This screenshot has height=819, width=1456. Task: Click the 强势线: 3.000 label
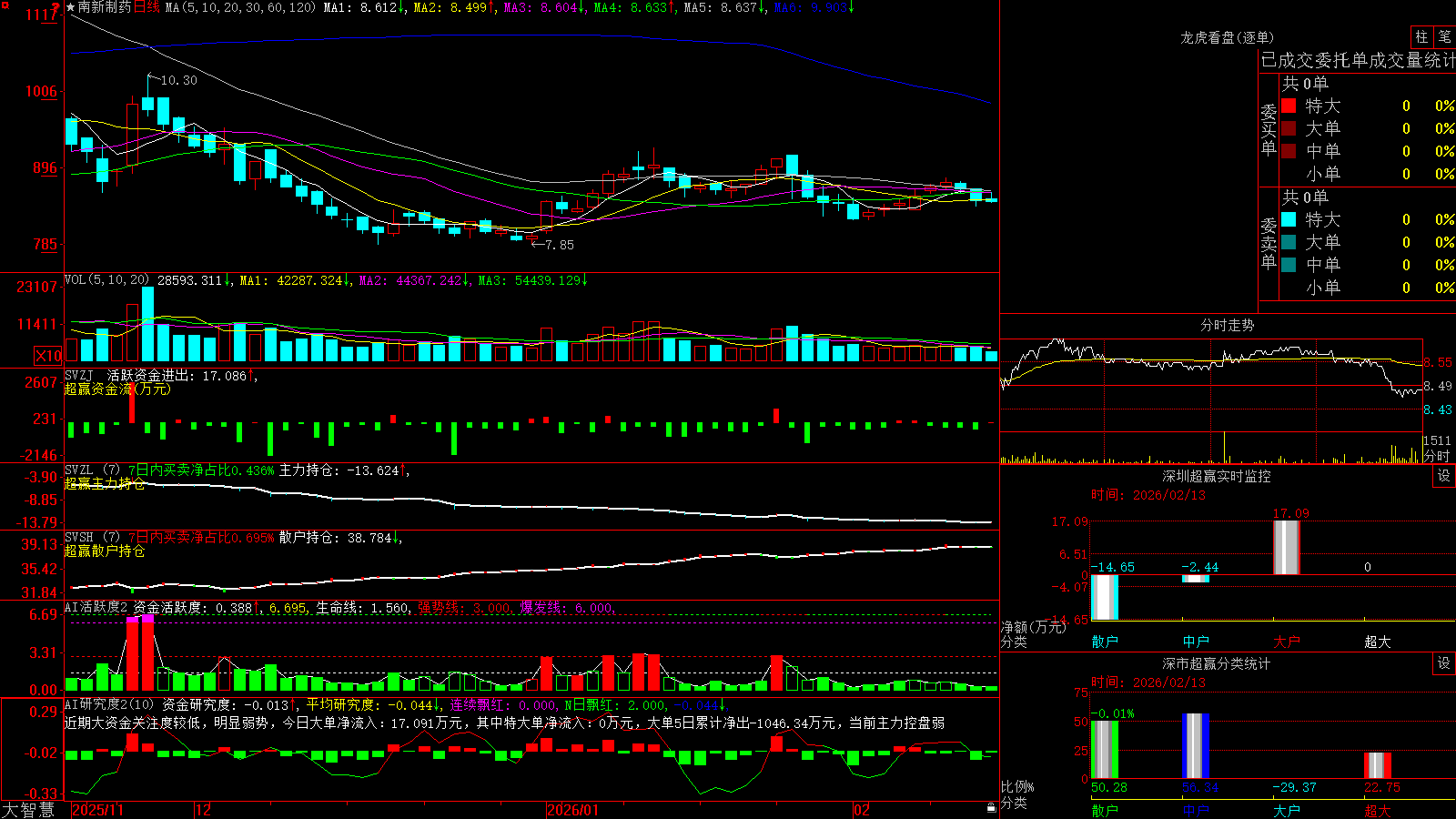coord(465,608)
